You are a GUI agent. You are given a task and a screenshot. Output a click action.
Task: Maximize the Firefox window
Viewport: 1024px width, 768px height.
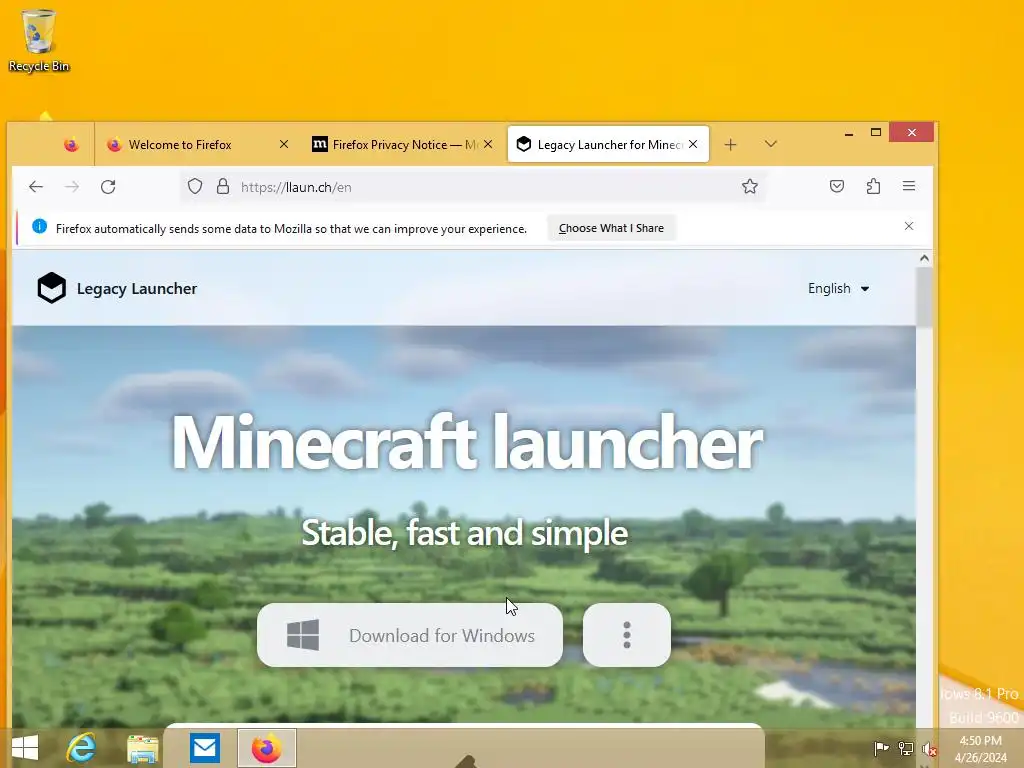coord(876,133)
